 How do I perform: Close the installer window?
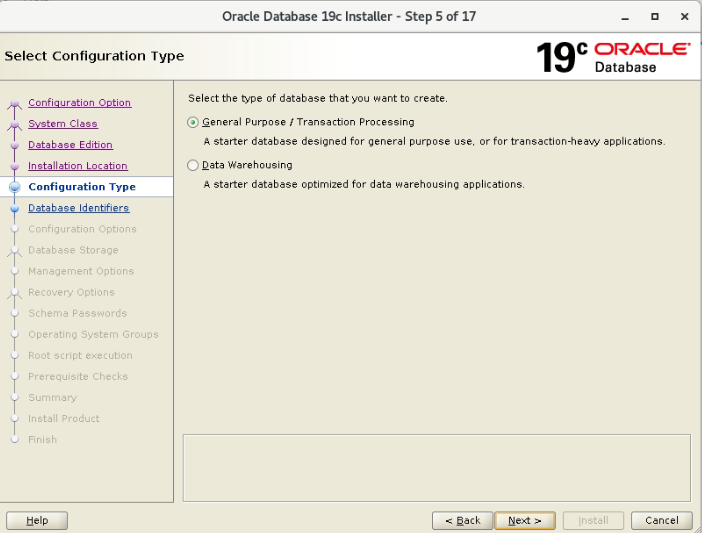(684, 17)
